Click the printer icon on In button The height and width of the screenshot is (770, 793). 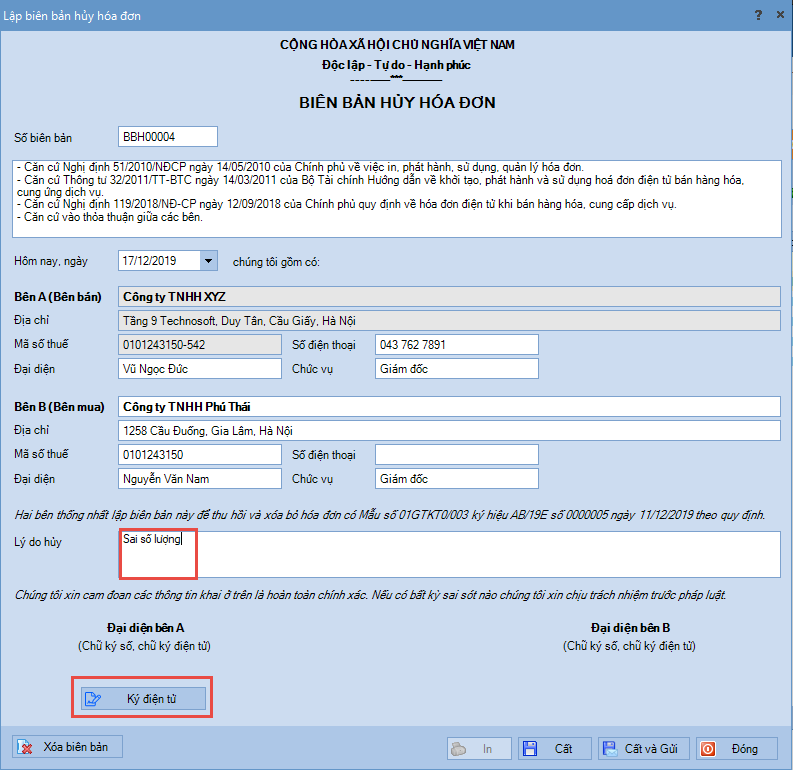pyautogui.click(x=459, y=749)
